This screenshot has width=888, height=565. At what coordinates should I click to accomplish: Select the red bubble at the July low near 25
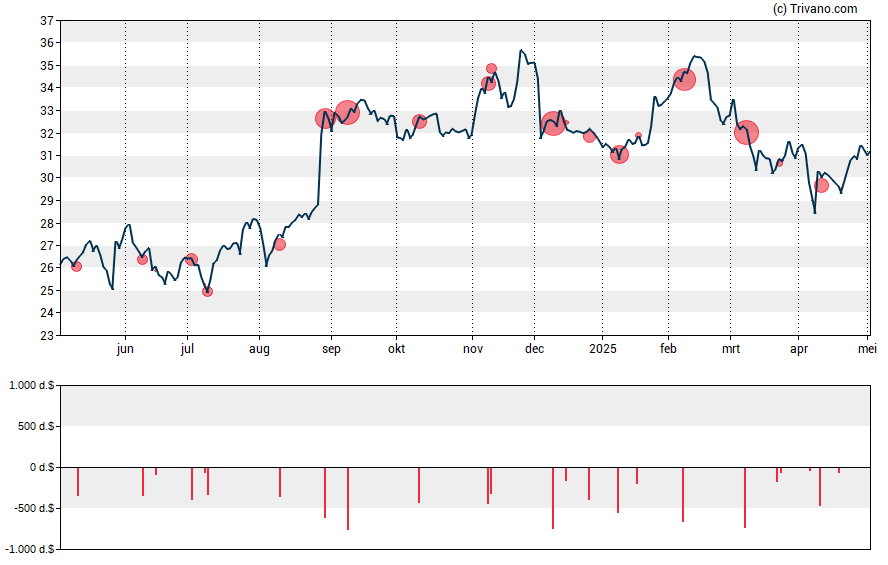(207, 292)
